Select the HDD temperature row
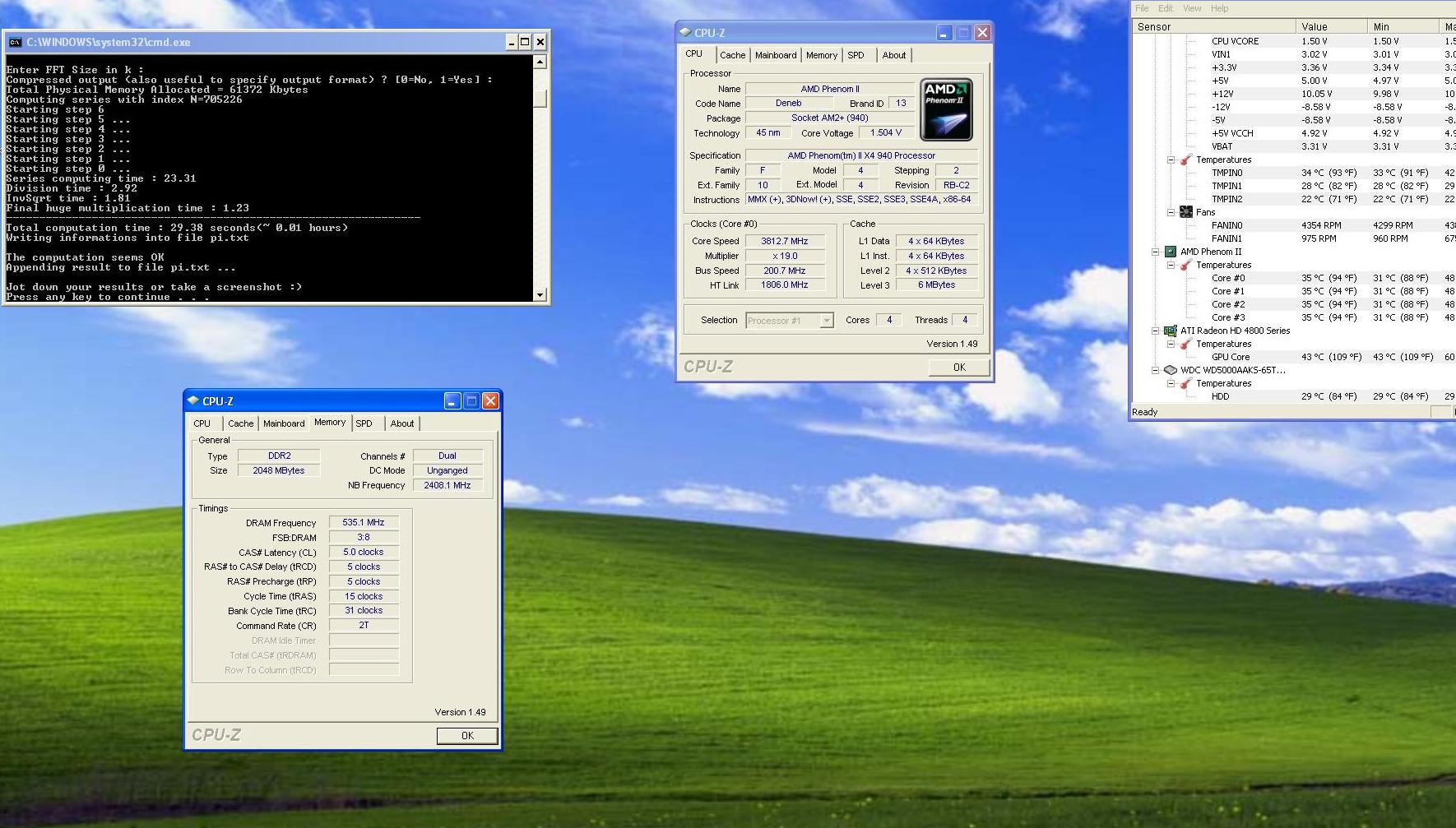Screen dimensions: 1456x828 click(x=1294, y=396)
